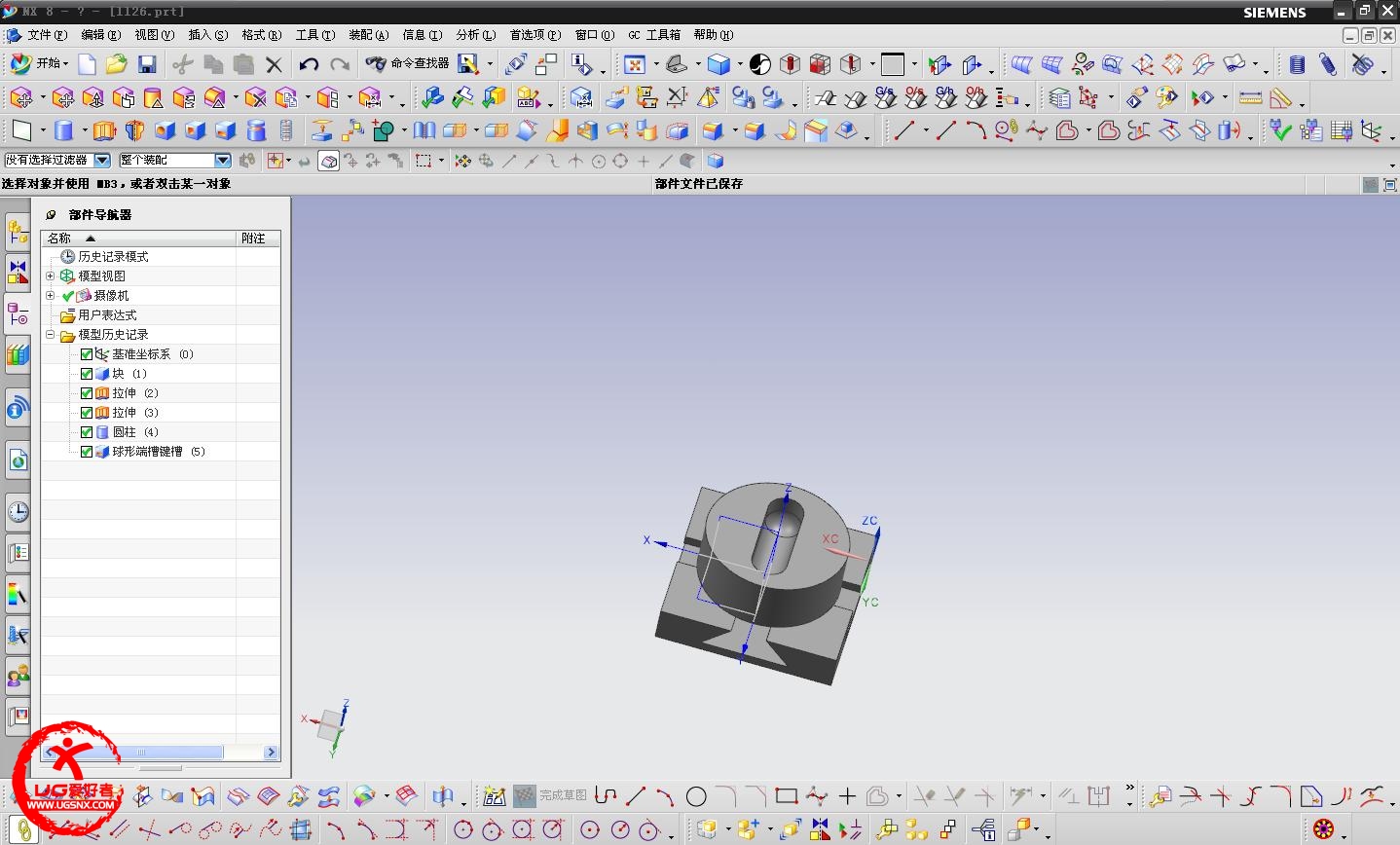Click the Measure angle protractor icon
This screenshot has height=845, width=1400.
(1281, 97)
